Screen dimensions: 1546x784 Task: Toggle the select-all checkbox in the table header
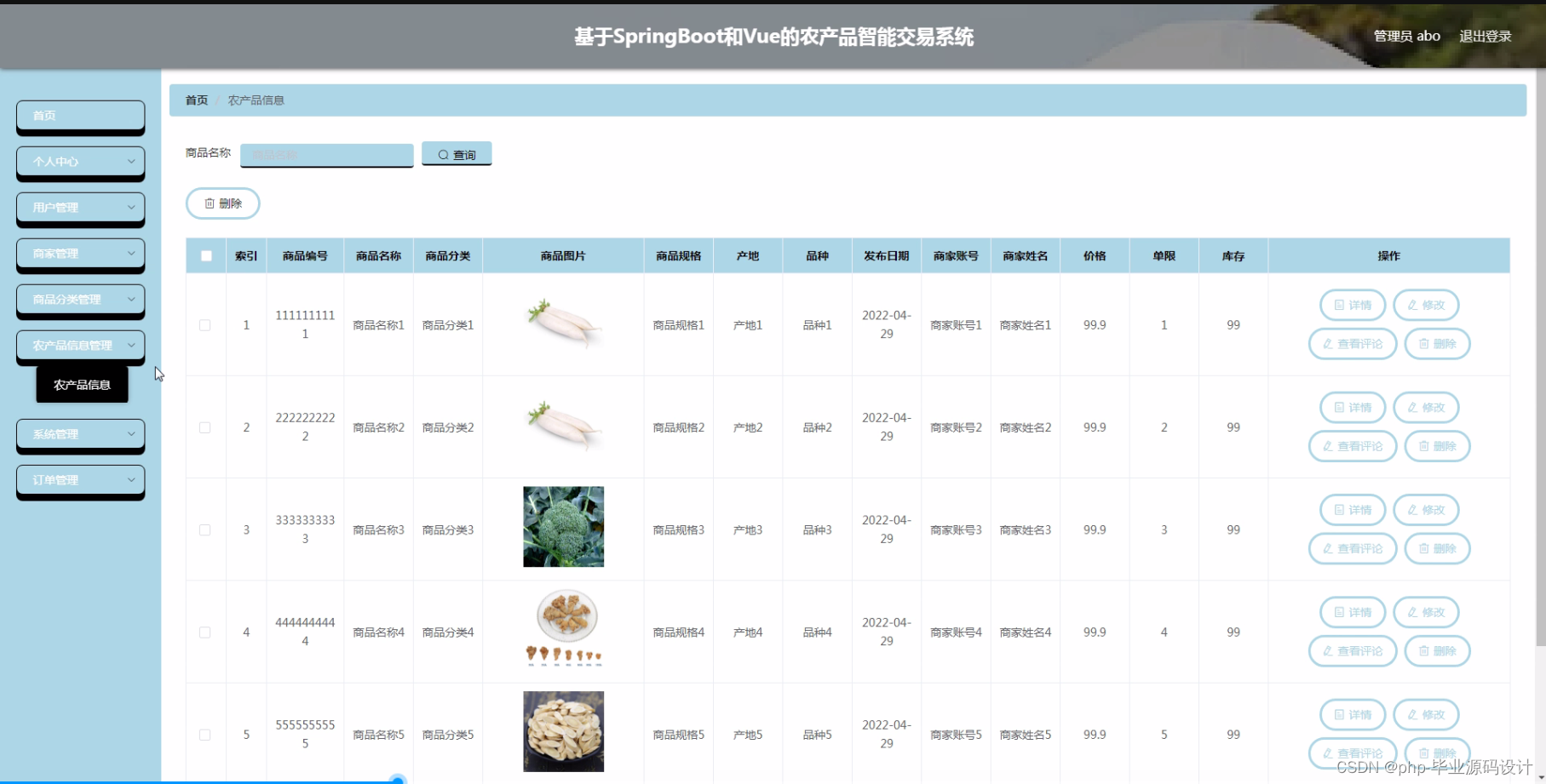point(204,255)
